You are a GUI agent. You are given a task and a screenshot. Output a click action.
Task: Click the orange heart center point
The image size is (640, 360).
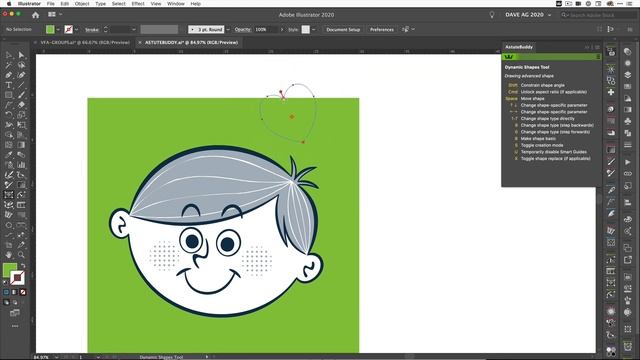(x=292, y=117)
